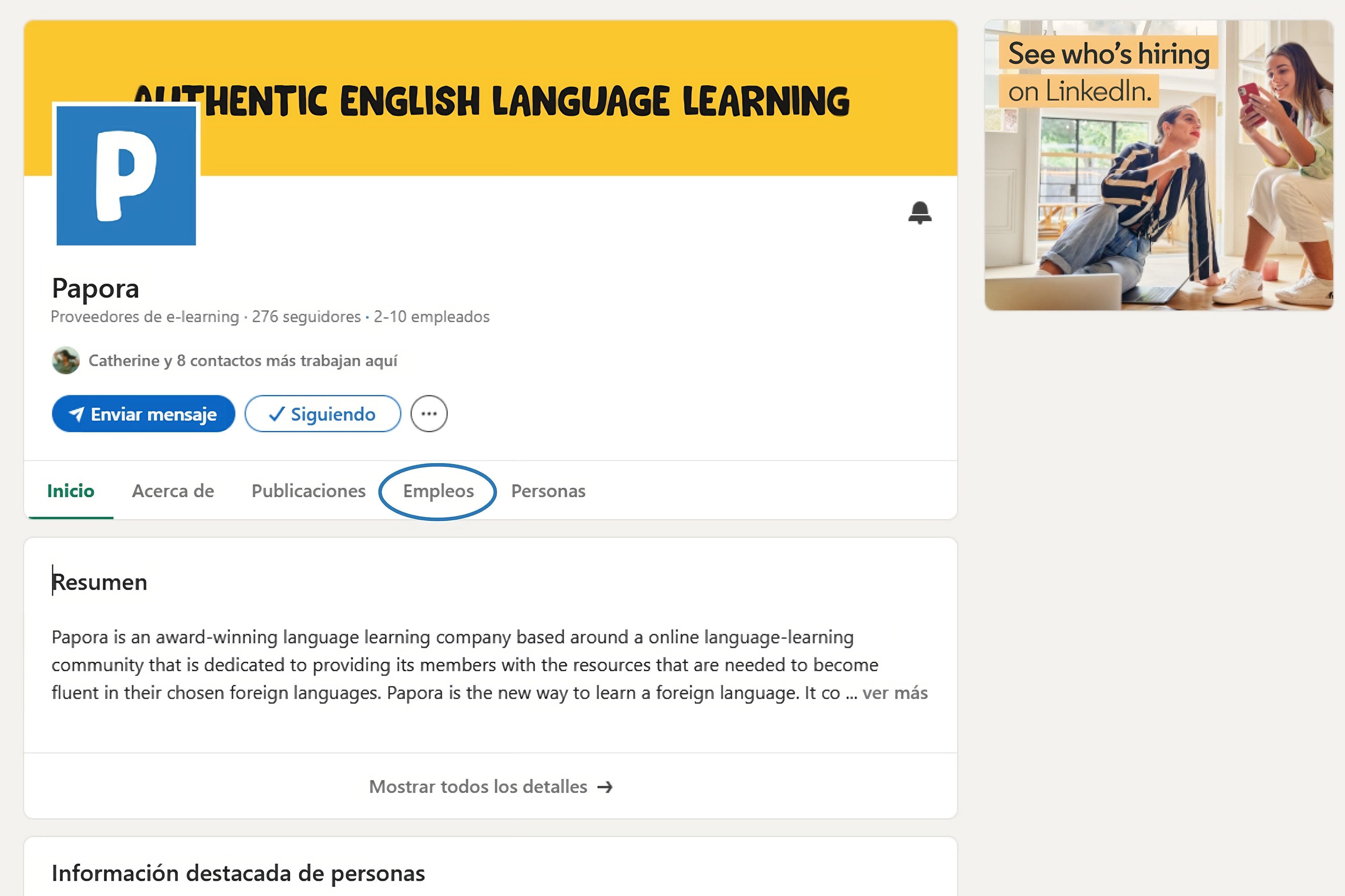Viewport: 1345px width, 896px height.
Task: Click Catherine's small profile avatar
Action: pos(66,361)
